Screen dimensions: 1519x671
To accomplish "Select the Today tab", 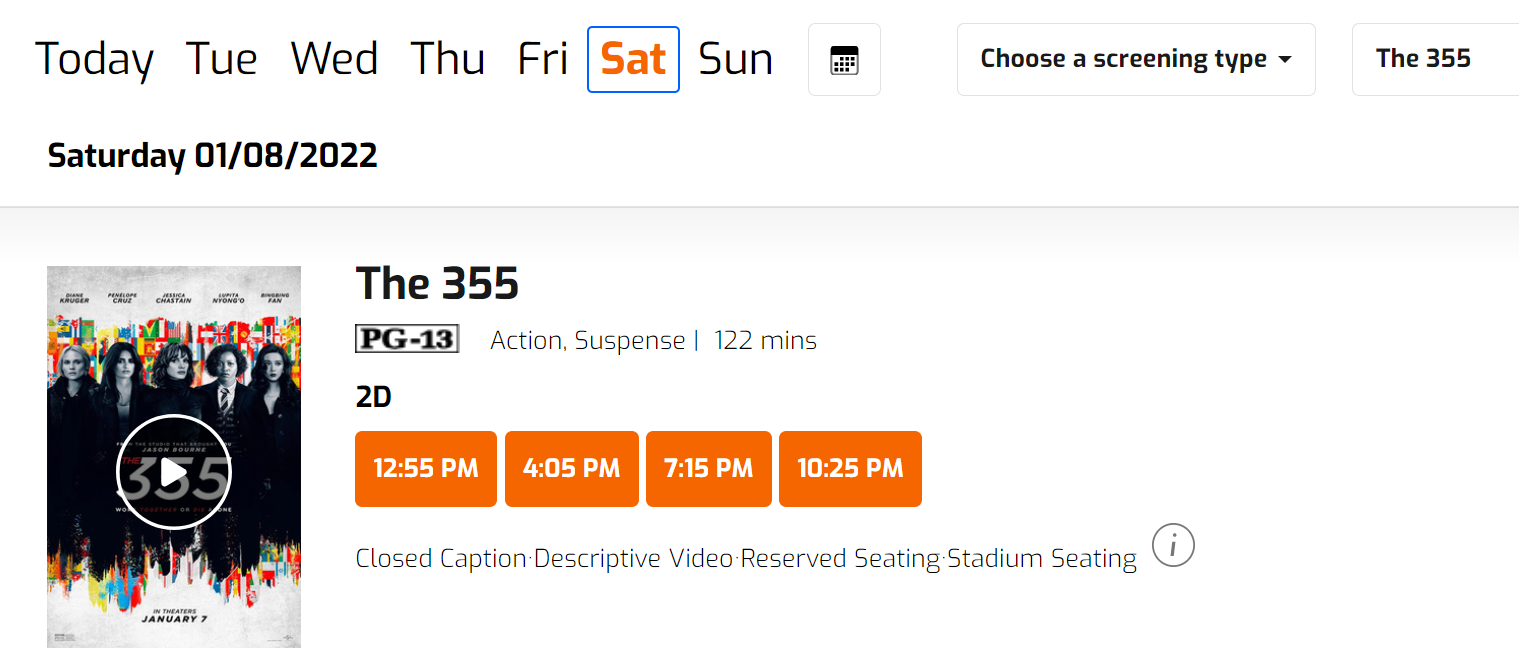I will [94, 60].
